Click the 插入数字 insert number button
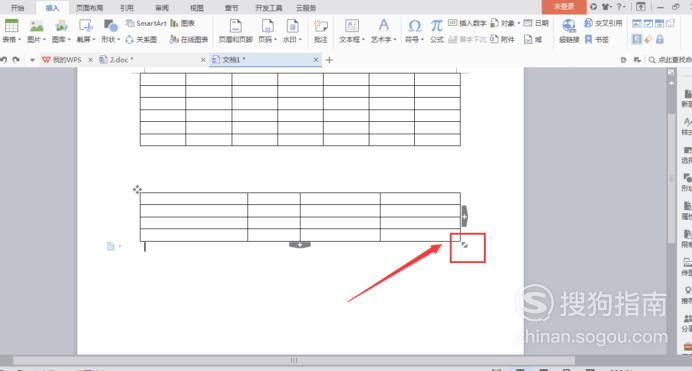The width and height of the screenshot is (692, 371). click(467, 23)
